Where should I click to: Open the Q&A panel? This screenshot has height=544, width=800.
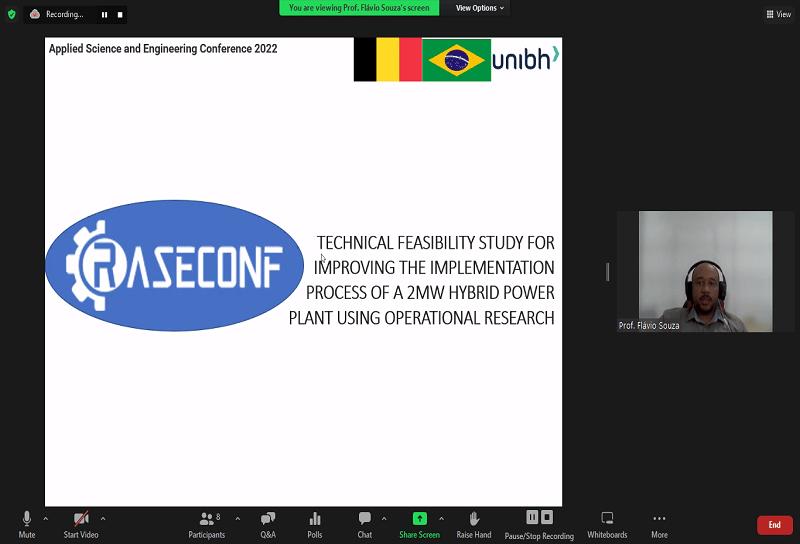click(x=268, y=525)
